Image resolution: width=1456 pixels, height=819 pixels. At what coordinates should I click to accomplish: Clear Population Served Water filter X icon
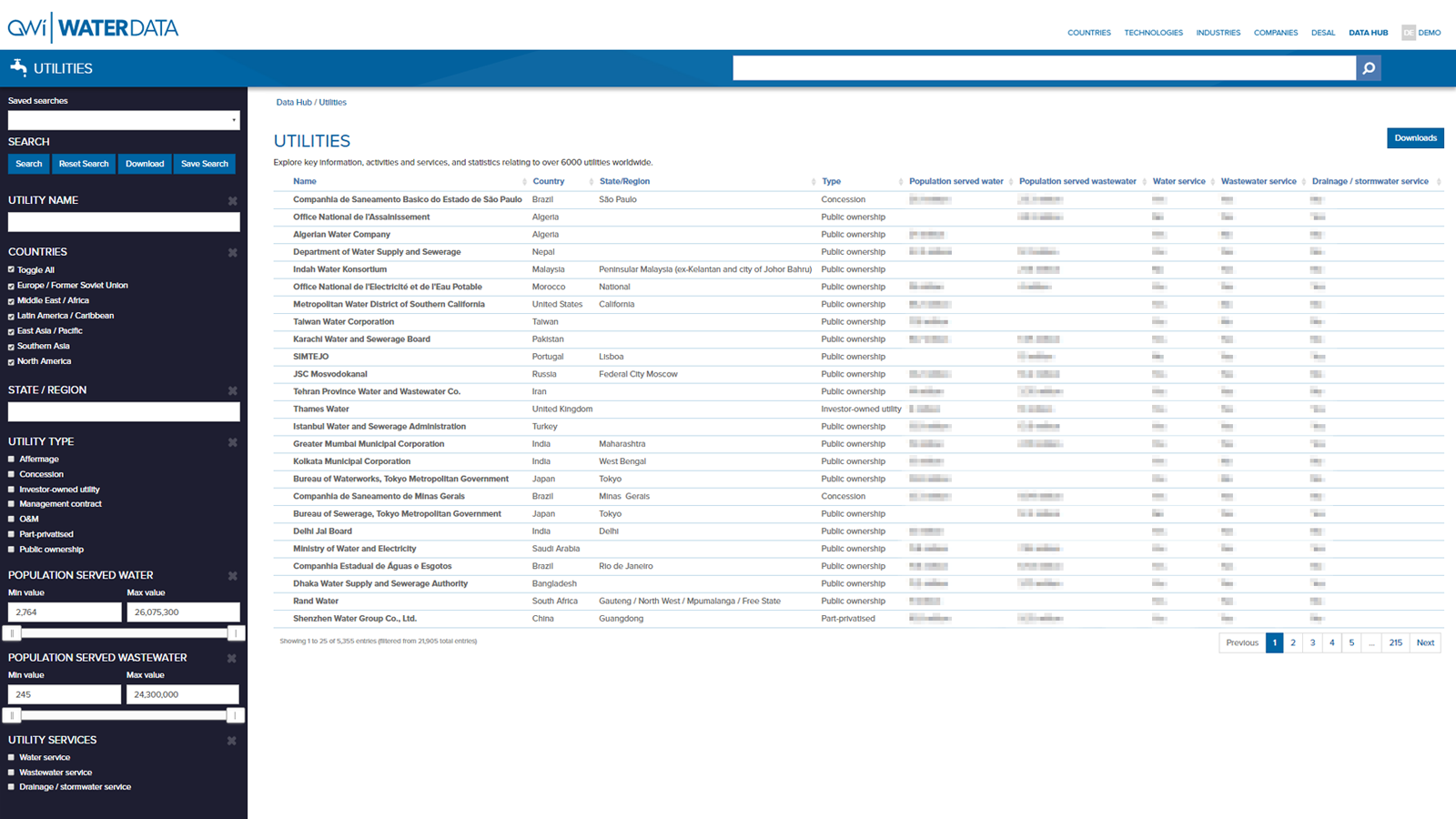[x=232, y=576]
